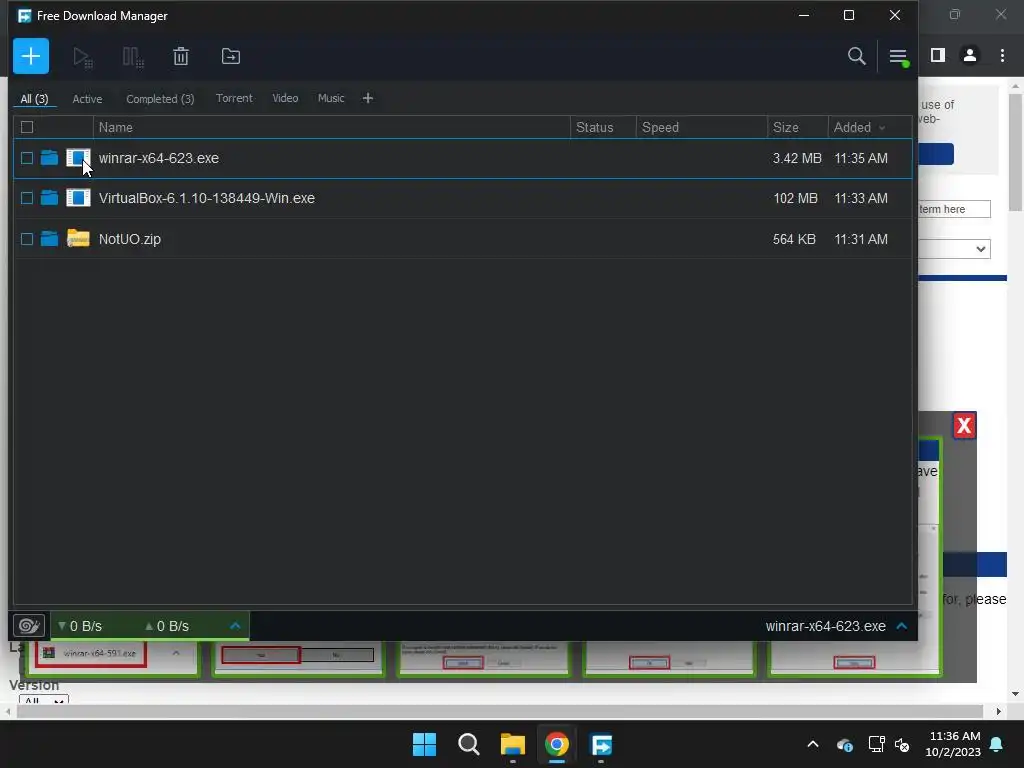Open Windows Start menu
Viewport: 1024px width, 768px height.
coord(424,744)
